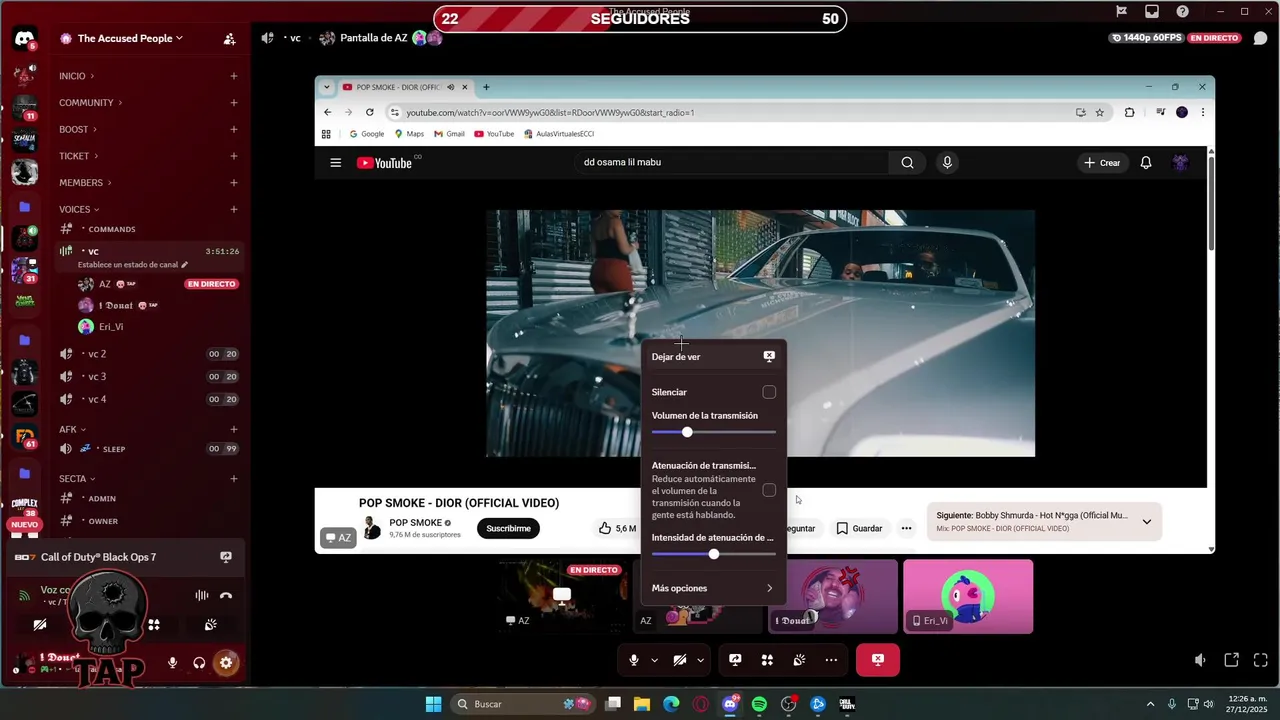Open the SLEEP AFK channel
This screenshot has height=720, width=1280.
tap(148, 449)
